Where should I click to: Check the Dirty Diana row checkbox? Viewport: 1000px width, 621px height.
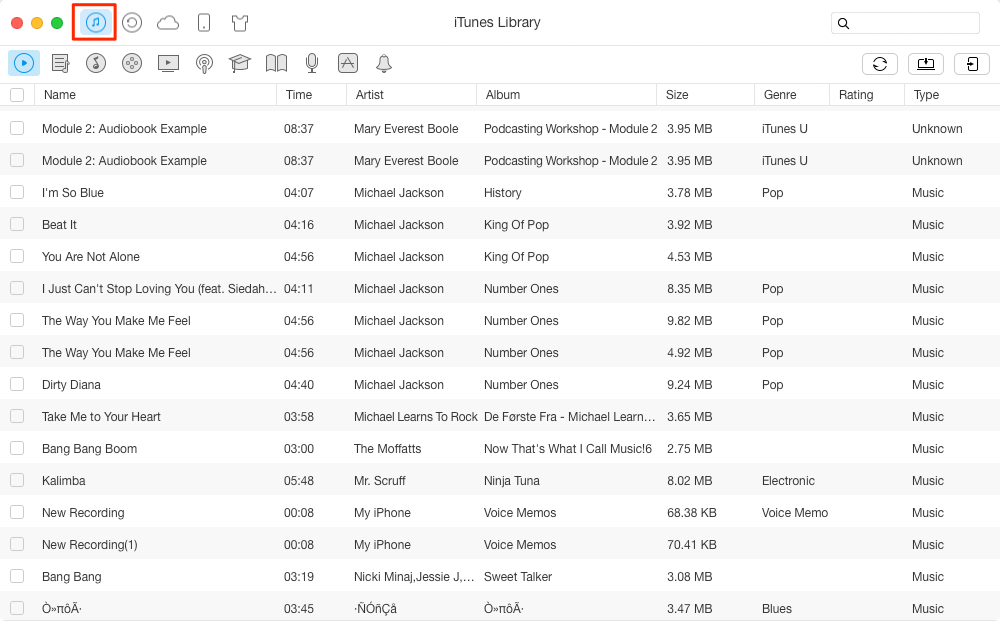coord(17,384)
